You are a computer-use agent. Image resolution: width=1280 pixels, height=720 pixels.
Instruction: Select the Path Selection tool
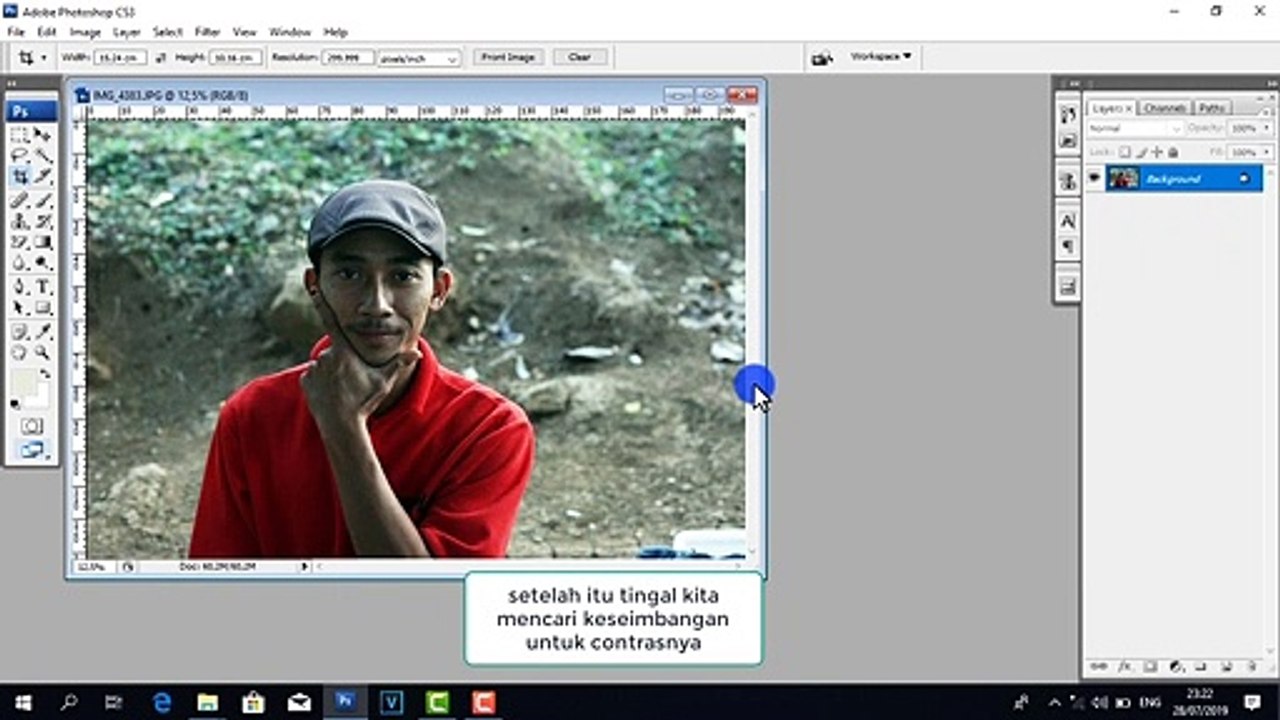(x=19, y=308)
